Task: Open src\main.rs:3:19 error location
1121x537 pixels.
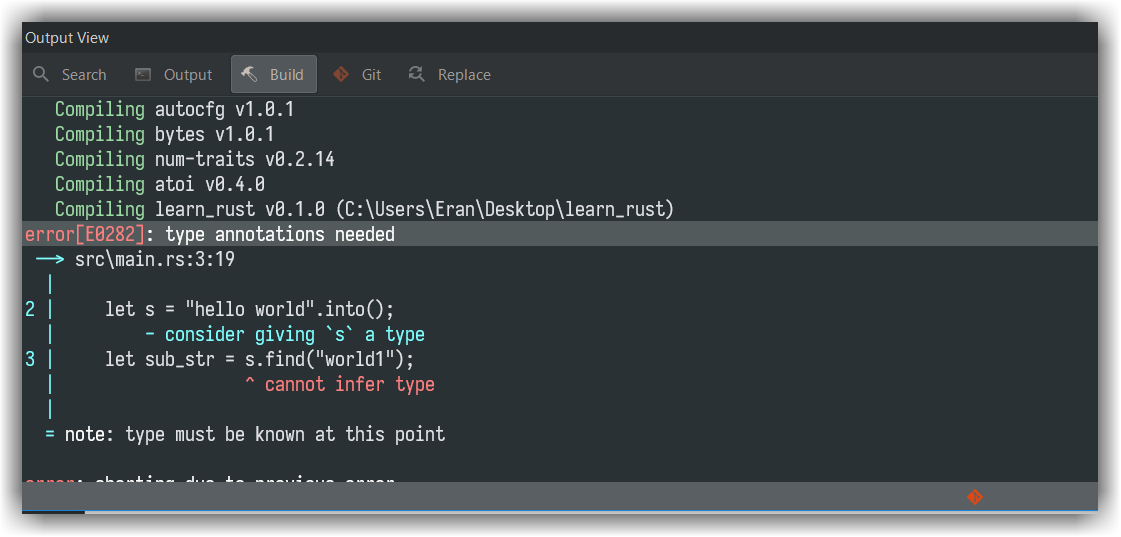Action: click(x=154, y=260)
